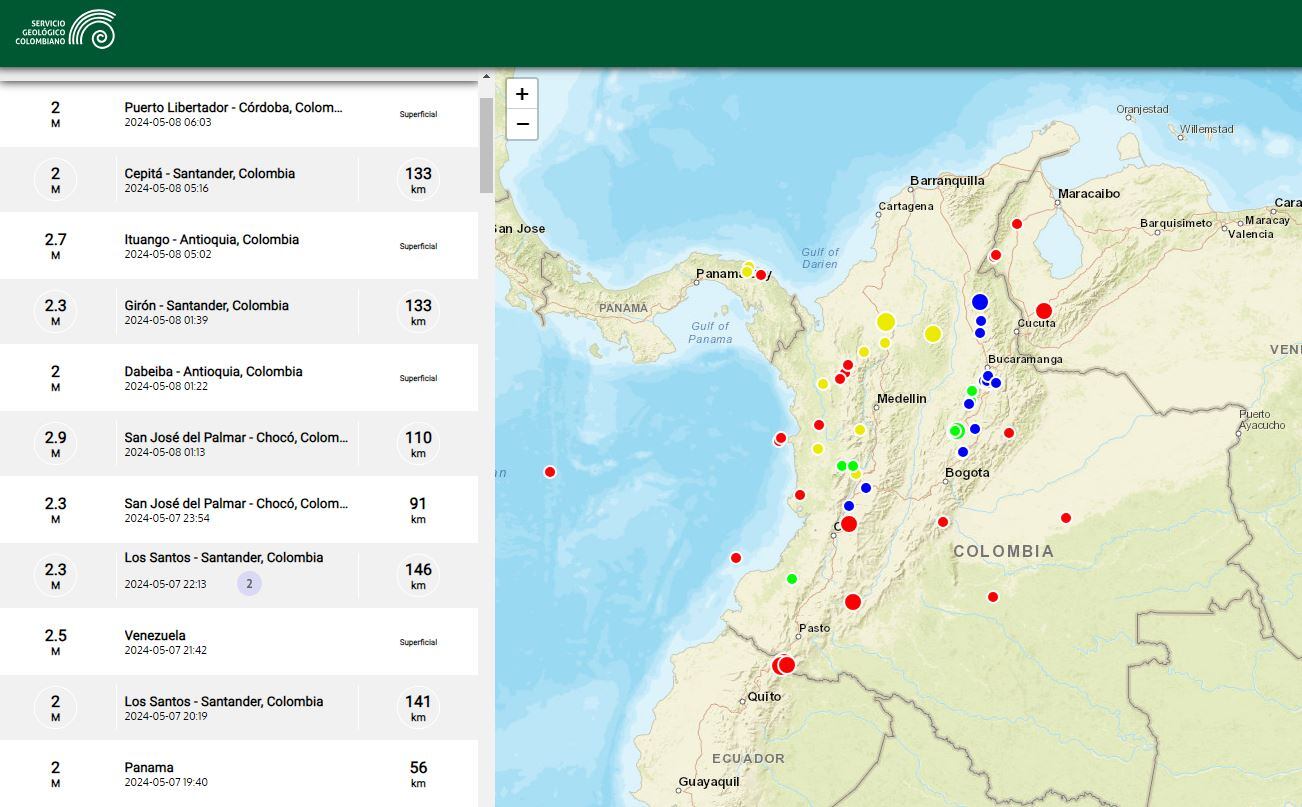This screenshot has width=1302, height=807.
Task: Select the San José del Palmar 2.9 event
Action: tap(240, 443)
